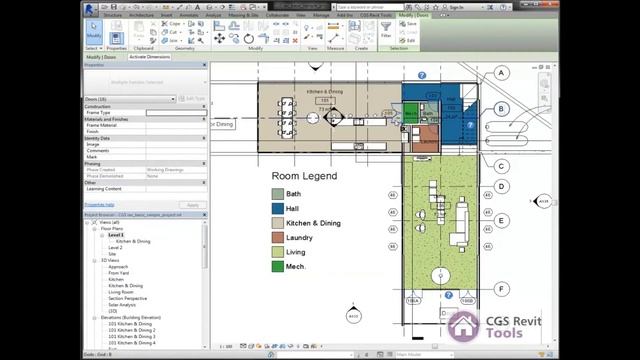Click the Activate Dimensions button
The width and height of the screenshot is (640, 360).
point(149,57)
